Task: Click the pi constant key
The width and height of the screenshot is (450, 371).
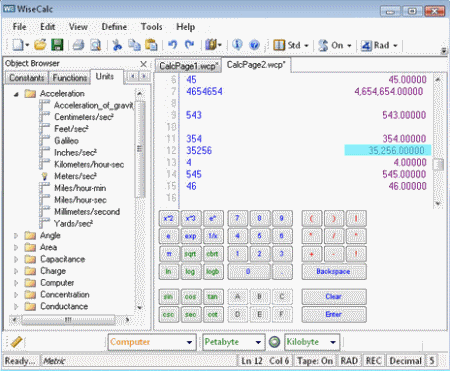Action: (169, 254)
